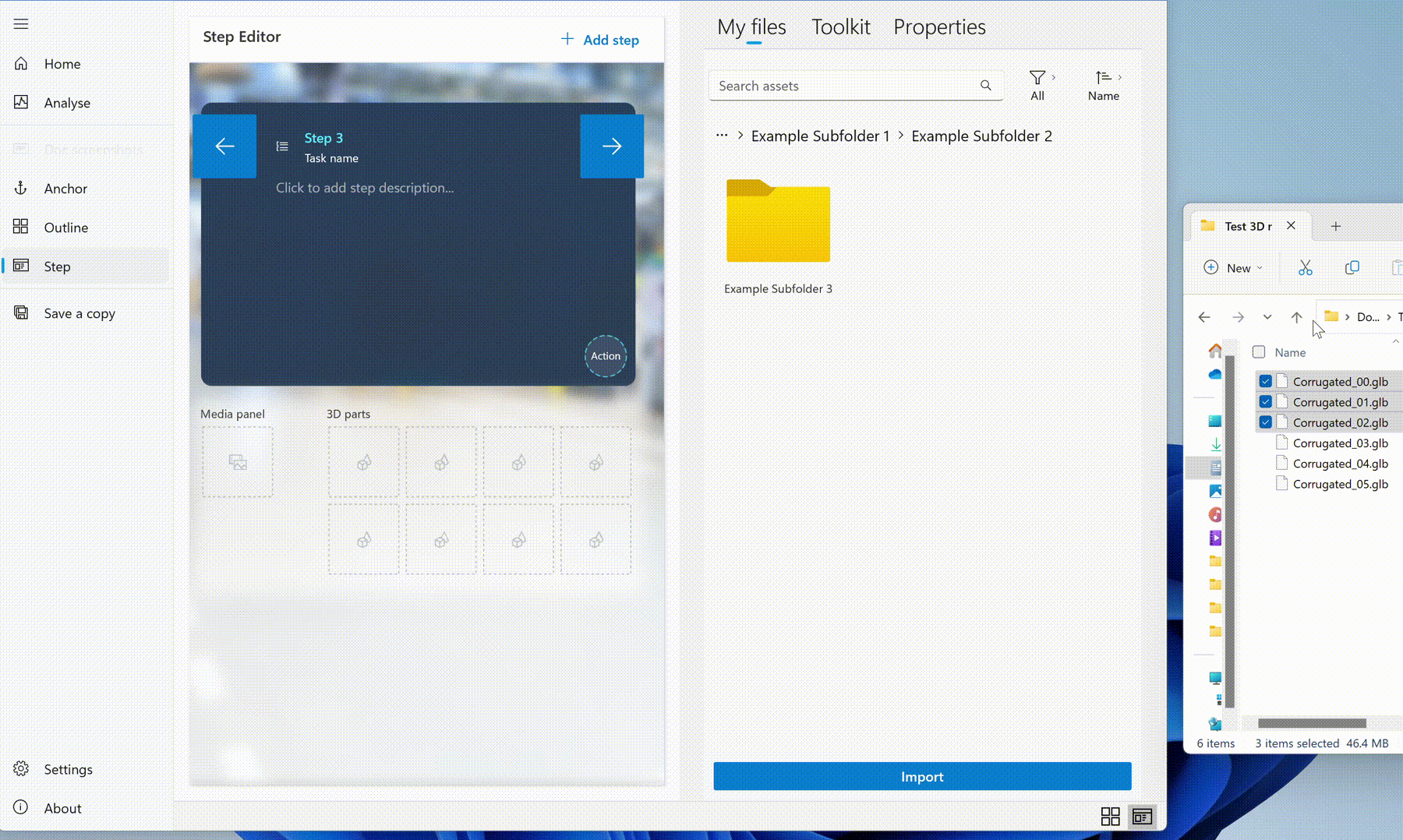
Task: Go up one folder level in File Explorer
Action: click(x=1296, y=317)
